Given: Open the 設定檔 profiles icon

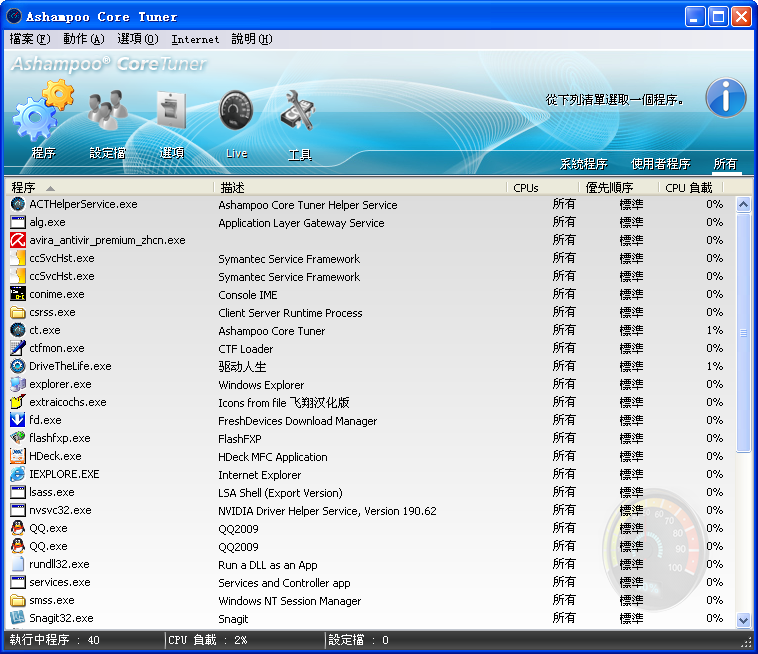Looking at the screenshot, I should pyautogui.click(x=107, y=112).
